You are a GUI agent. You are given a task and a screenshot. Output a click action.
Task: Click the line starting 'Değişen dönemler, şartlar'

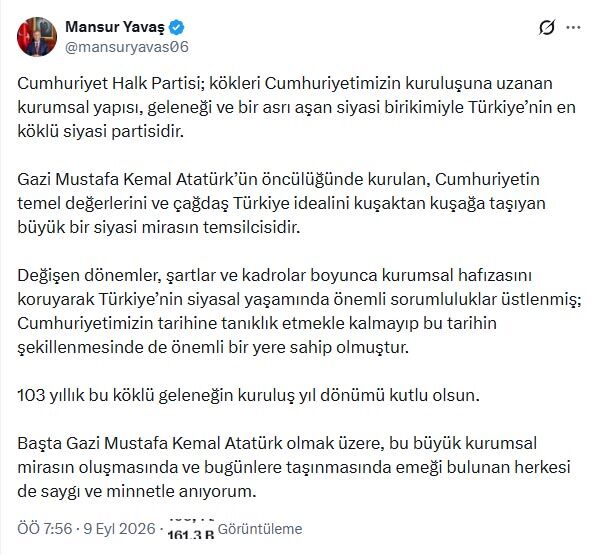click(x=275, y=275)
